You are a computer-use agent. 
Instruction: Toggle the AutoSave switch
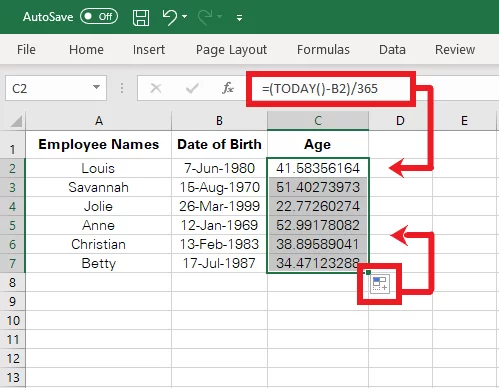point(99,17)
